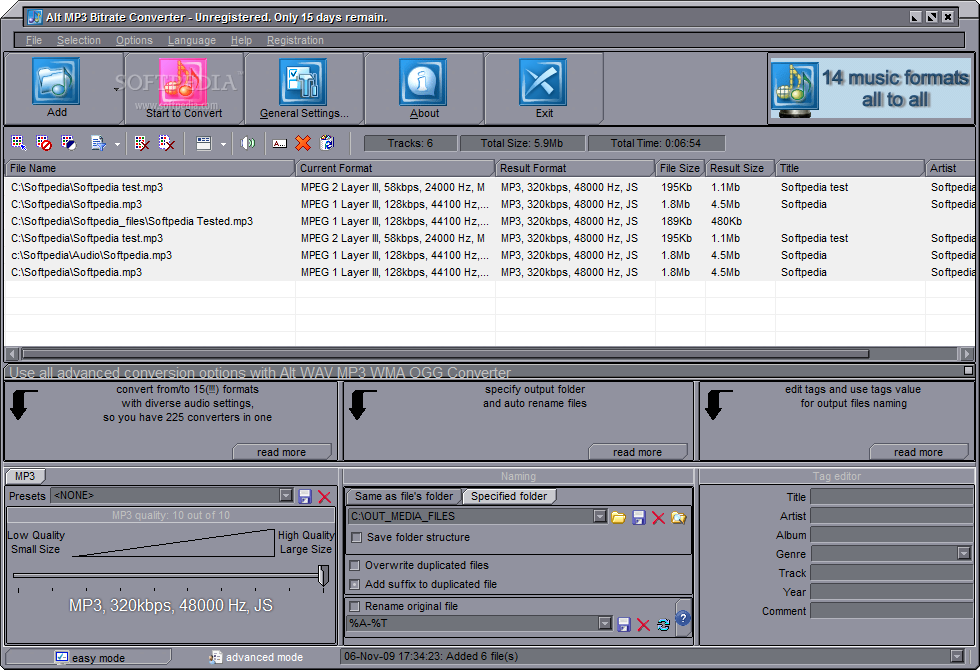Expand the Presets dropdown
The height and width of the screenshot is (670, 980).
coord(286,496)
